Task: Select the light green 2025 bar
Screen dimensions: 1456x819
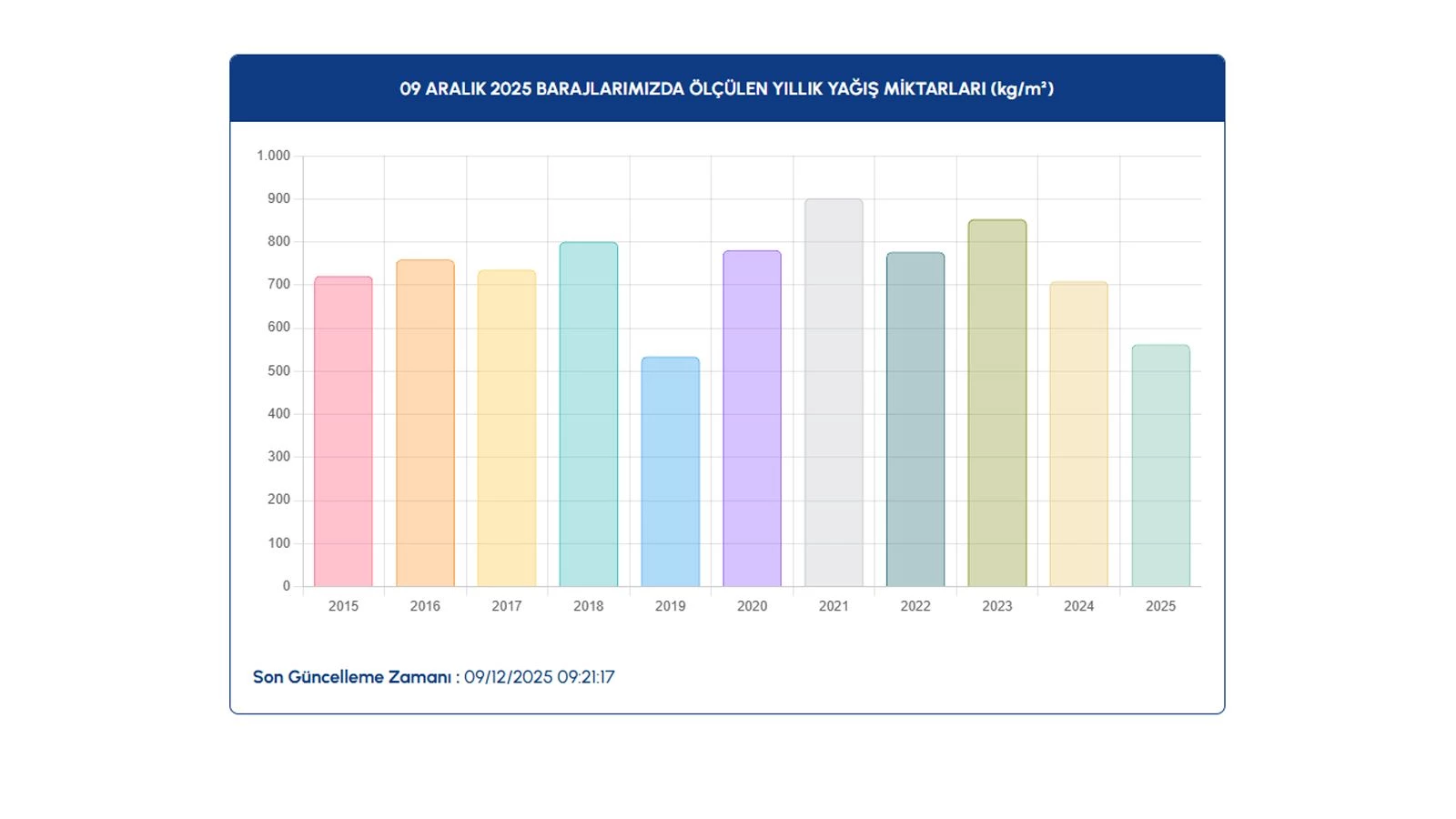Action: 1160,466
